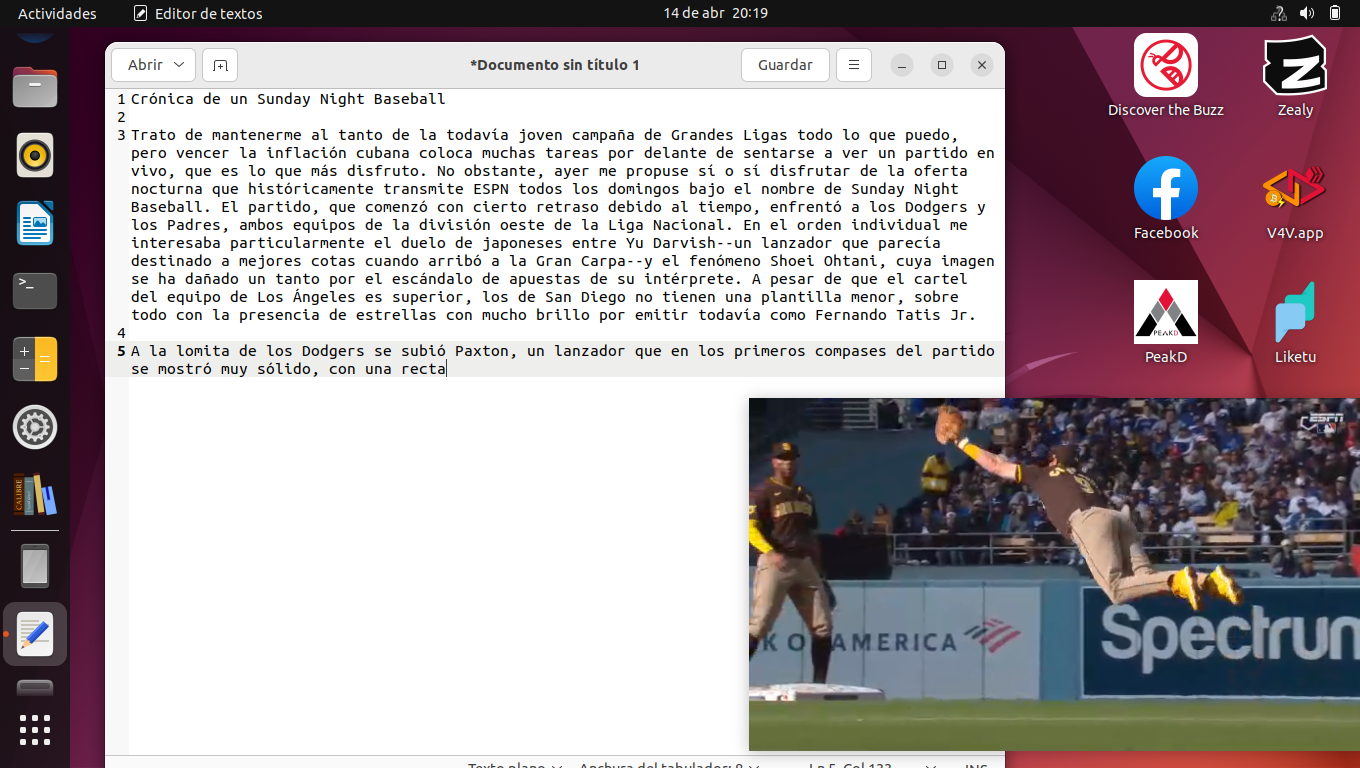Open the text editor hamburger menu

coord(854,65)
